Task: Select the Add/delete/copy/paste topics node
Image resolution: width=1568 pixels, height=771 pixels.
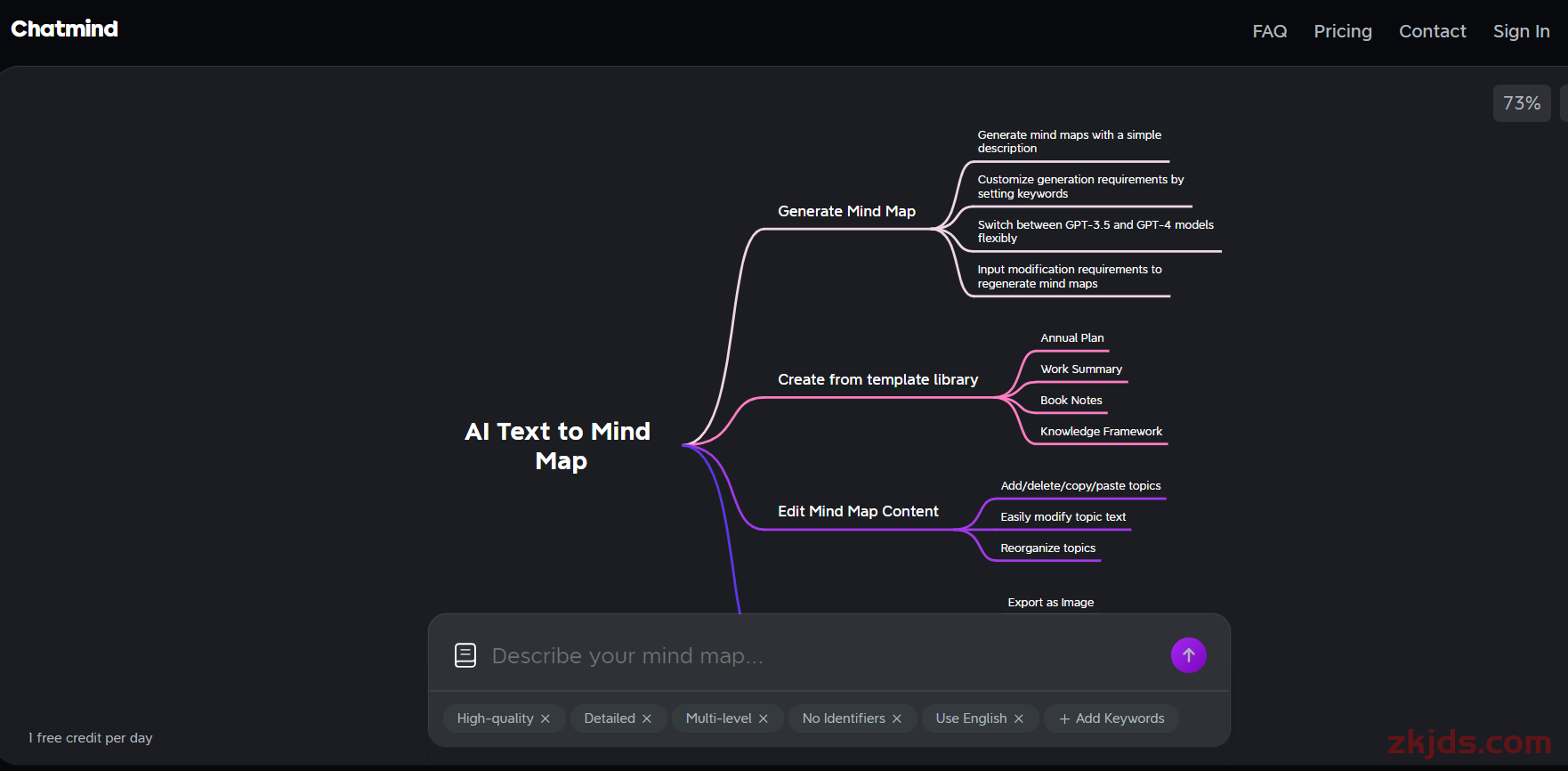Action: coord(1080,486)
